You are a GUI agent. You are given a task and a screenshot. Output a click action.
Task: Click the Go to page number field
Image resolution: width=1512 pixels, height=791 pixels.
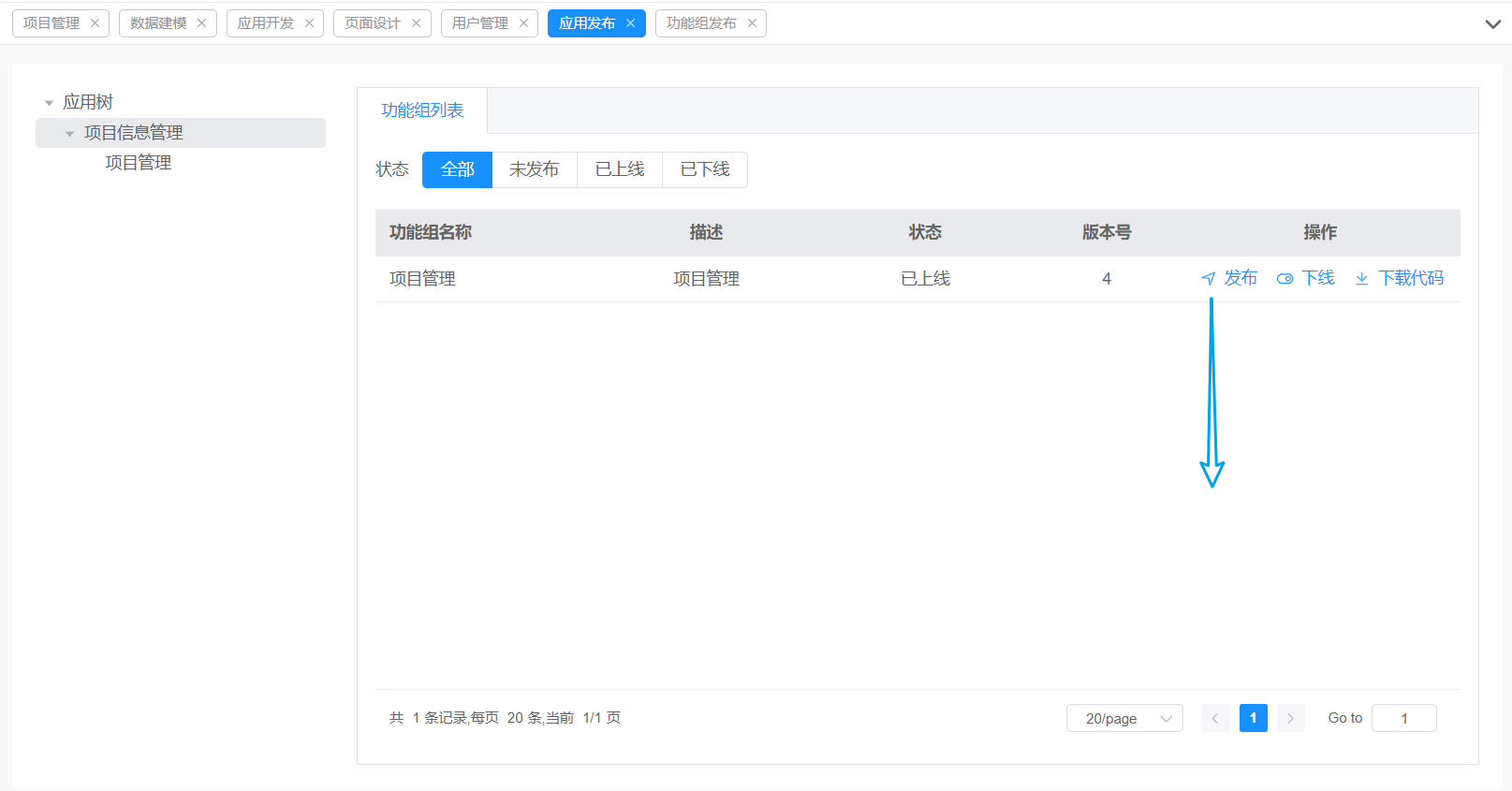point(1403,718)
